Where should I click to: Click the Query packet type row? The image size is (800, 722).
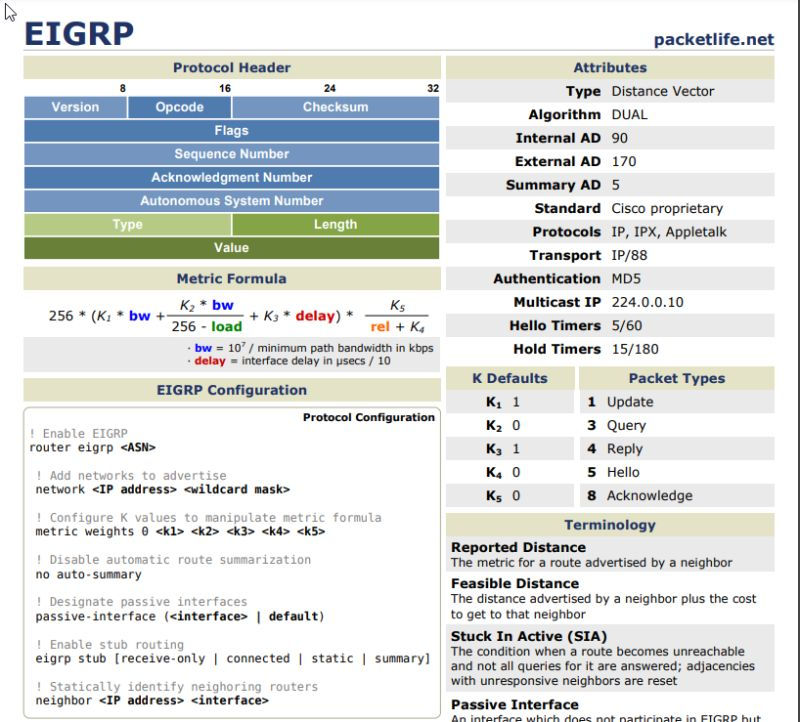[x=677, y=426]
